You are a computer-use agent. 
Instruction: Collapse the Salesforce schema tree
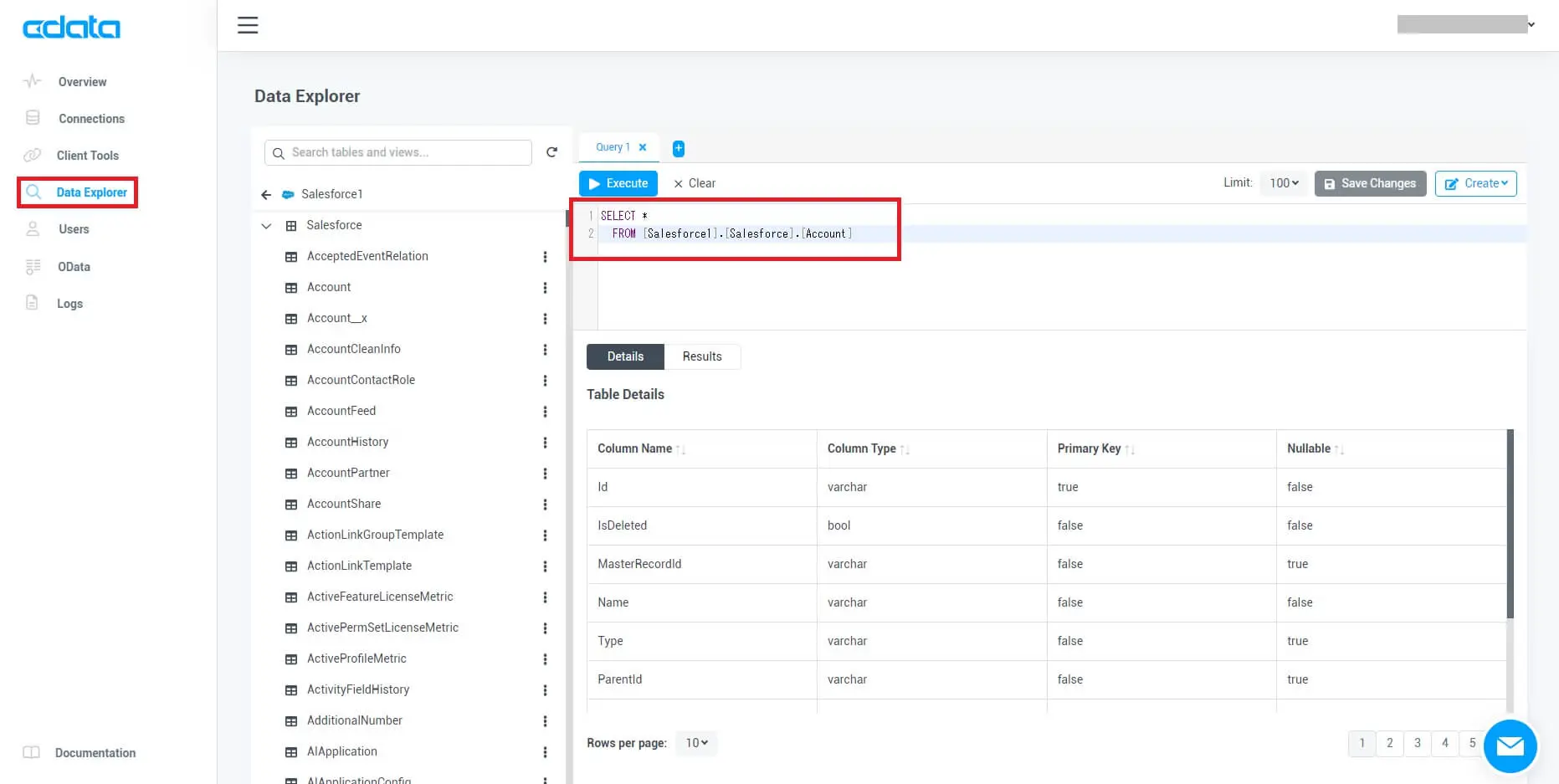pos(266,226)
